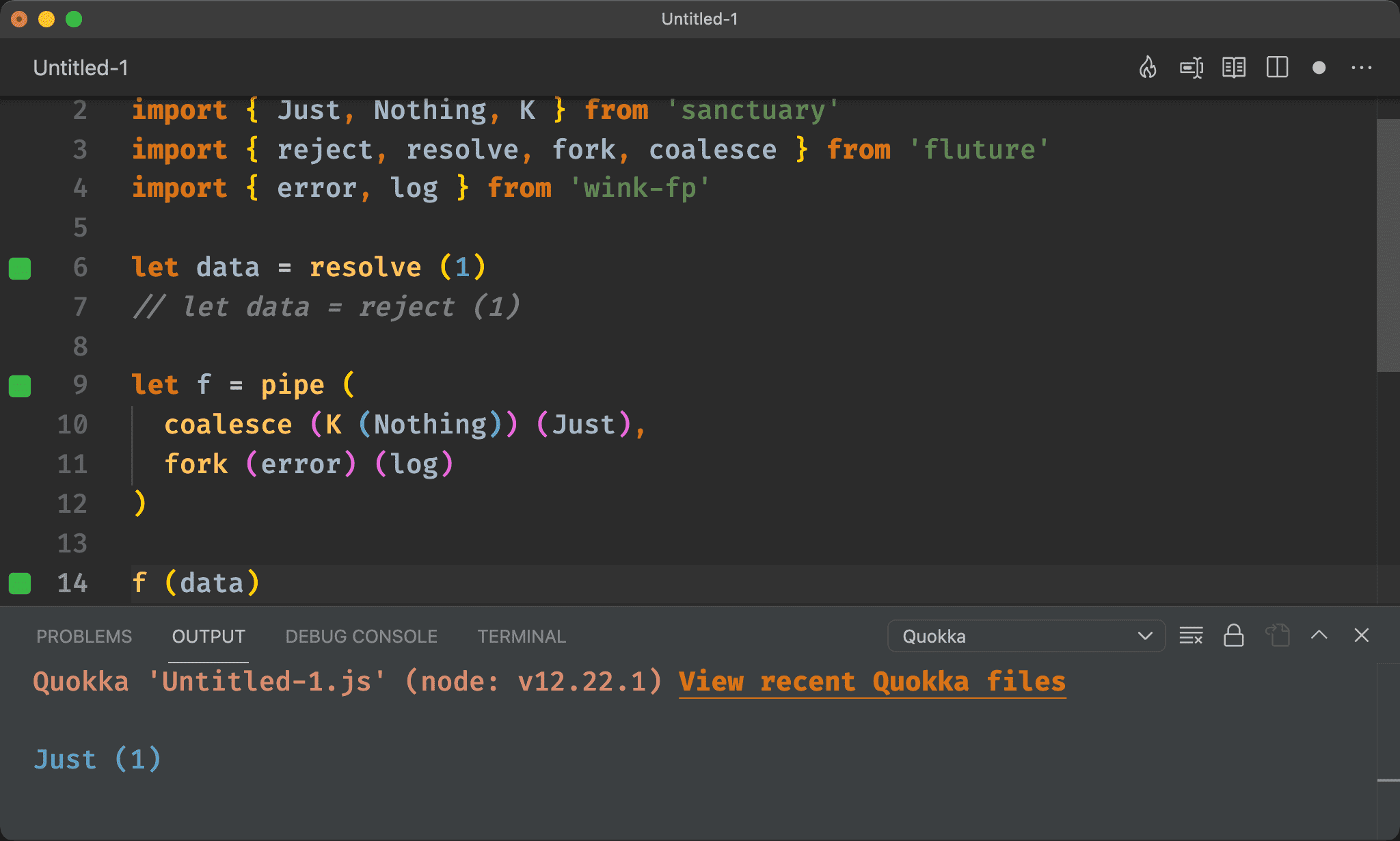Click the green coverage indicator on line 9

(x=20, y=386)
